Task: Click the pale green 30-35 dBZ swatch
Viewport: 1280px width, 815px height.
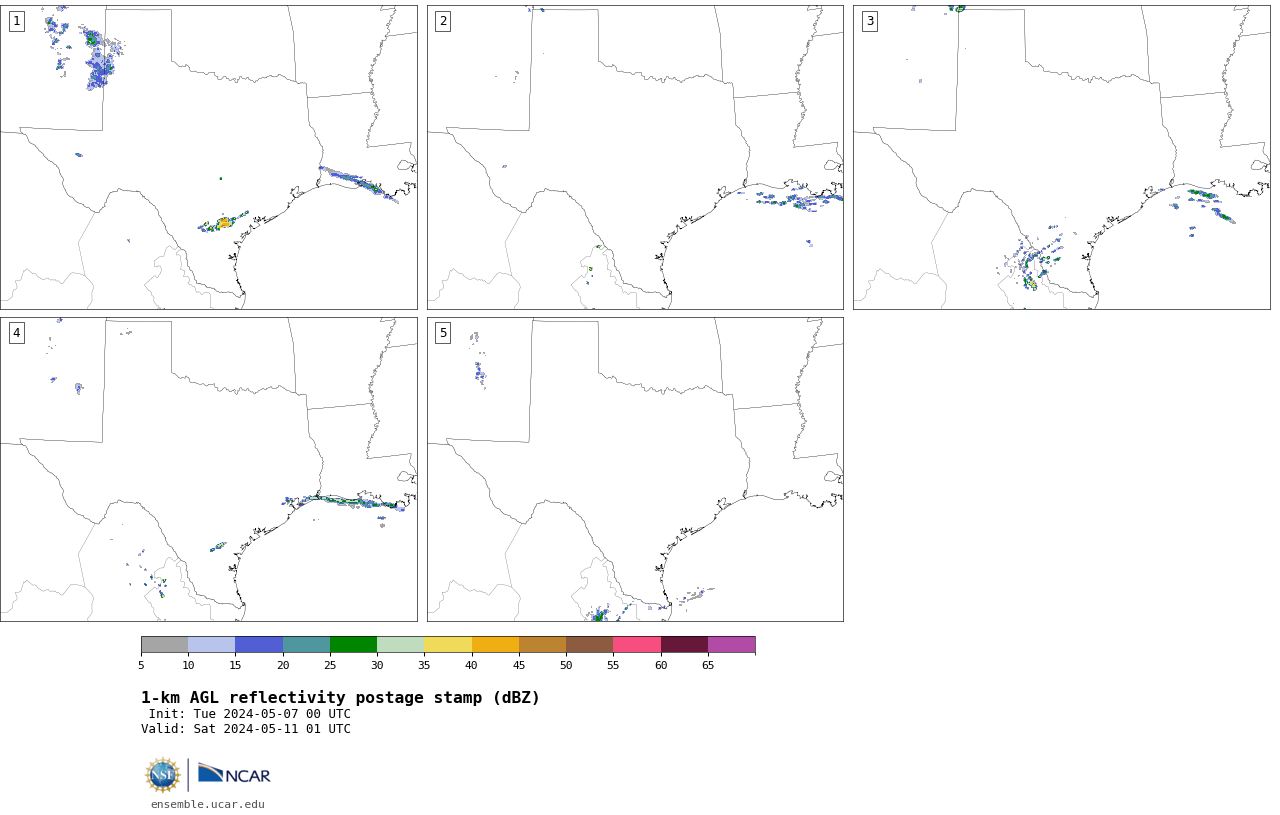Action: click(x=401, y=644)
